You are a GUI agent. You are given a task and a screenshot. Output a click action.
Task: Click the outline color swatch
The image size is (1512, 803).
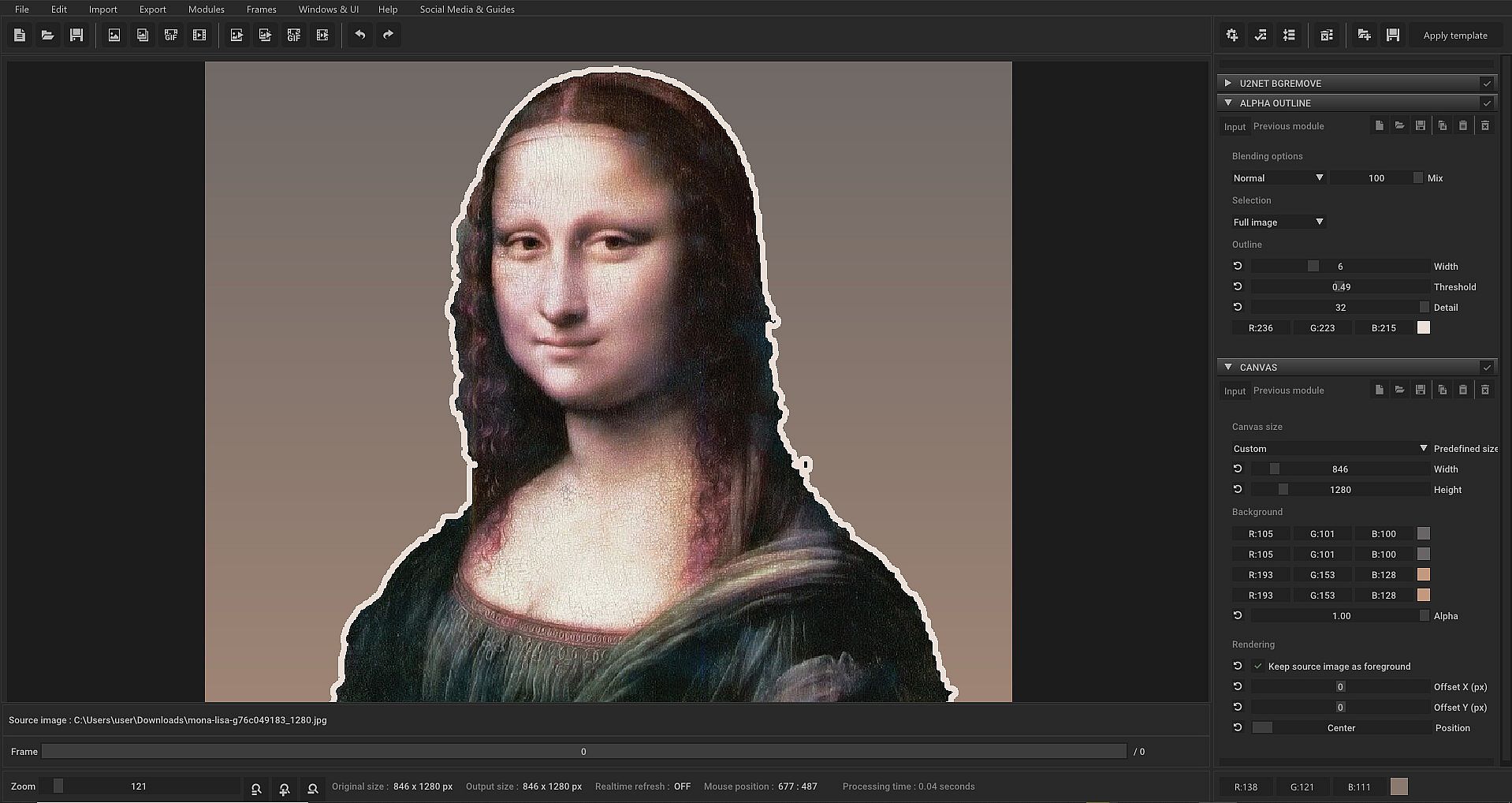pyautogui.click(x=1424, y=328)
